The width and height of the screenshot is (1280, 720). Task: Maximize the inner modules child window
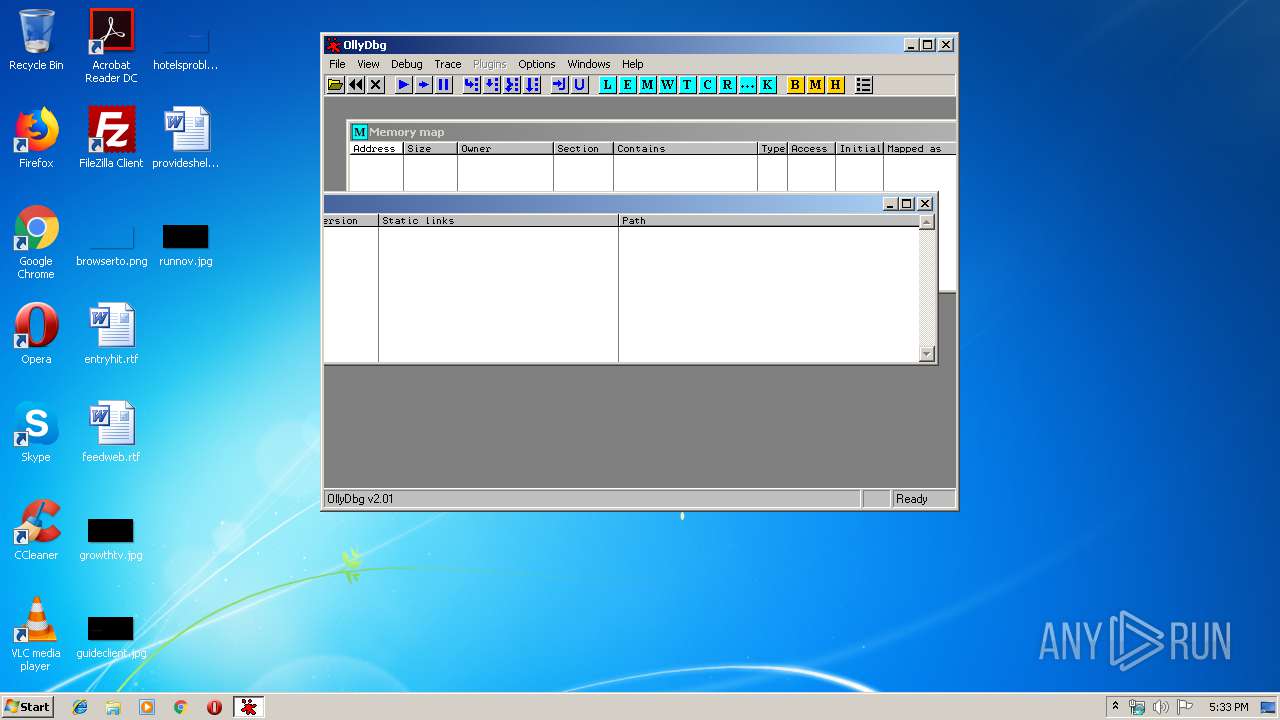pos(907,203)
